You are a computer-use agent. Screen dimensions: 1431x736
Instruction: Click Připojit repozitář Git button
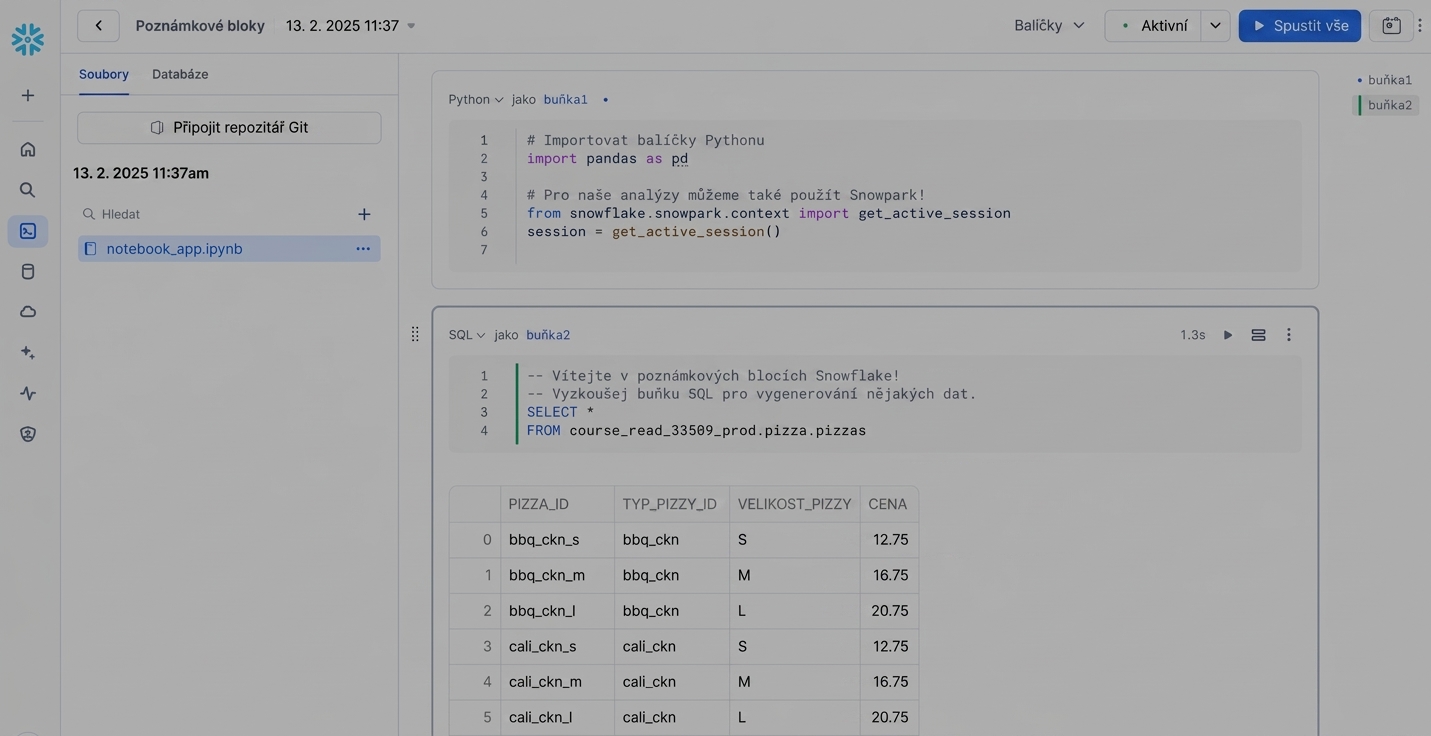tap(229, 127)
